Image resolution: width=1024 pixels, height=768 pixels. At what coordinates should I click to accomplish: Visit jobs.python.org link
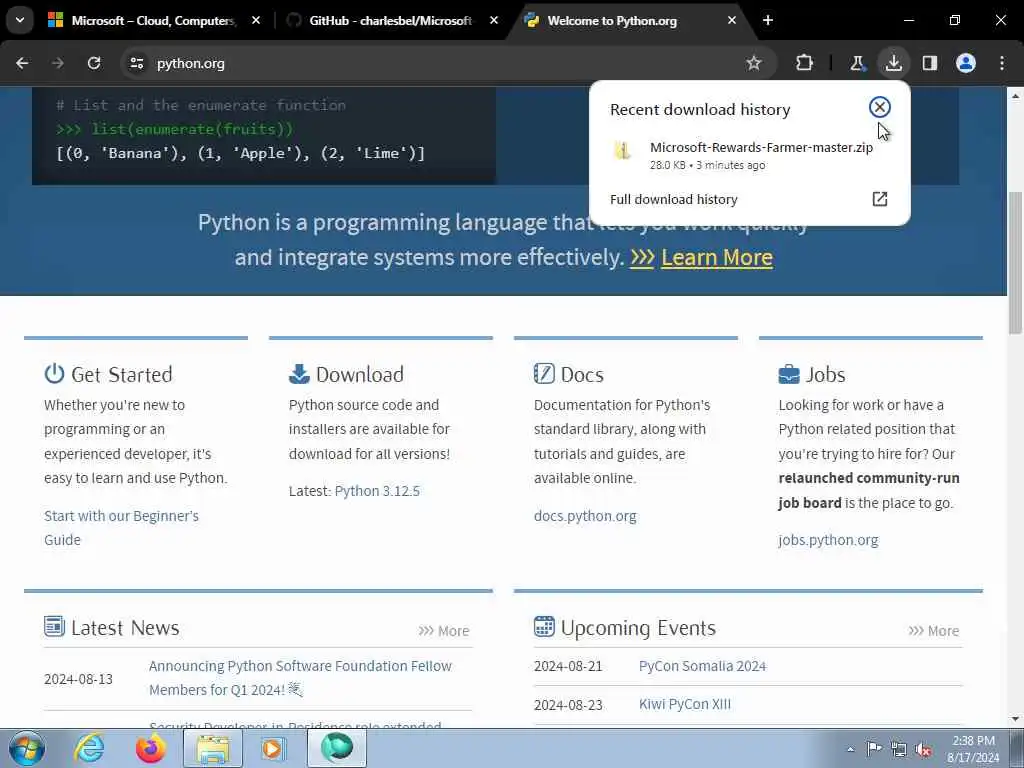pos(828,540)
